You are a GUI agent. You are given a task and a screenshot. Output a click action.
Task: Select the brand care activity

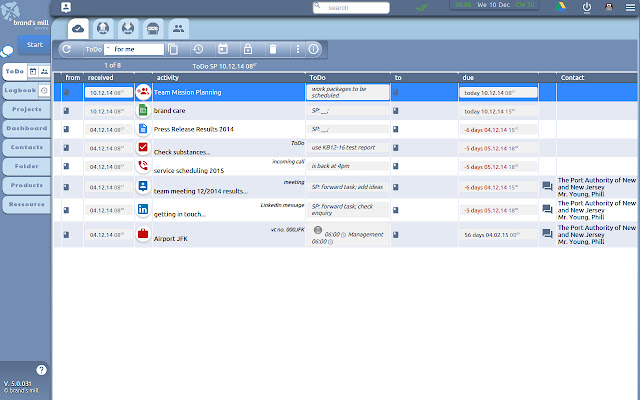pyautogui.click(x=169, y=111)
